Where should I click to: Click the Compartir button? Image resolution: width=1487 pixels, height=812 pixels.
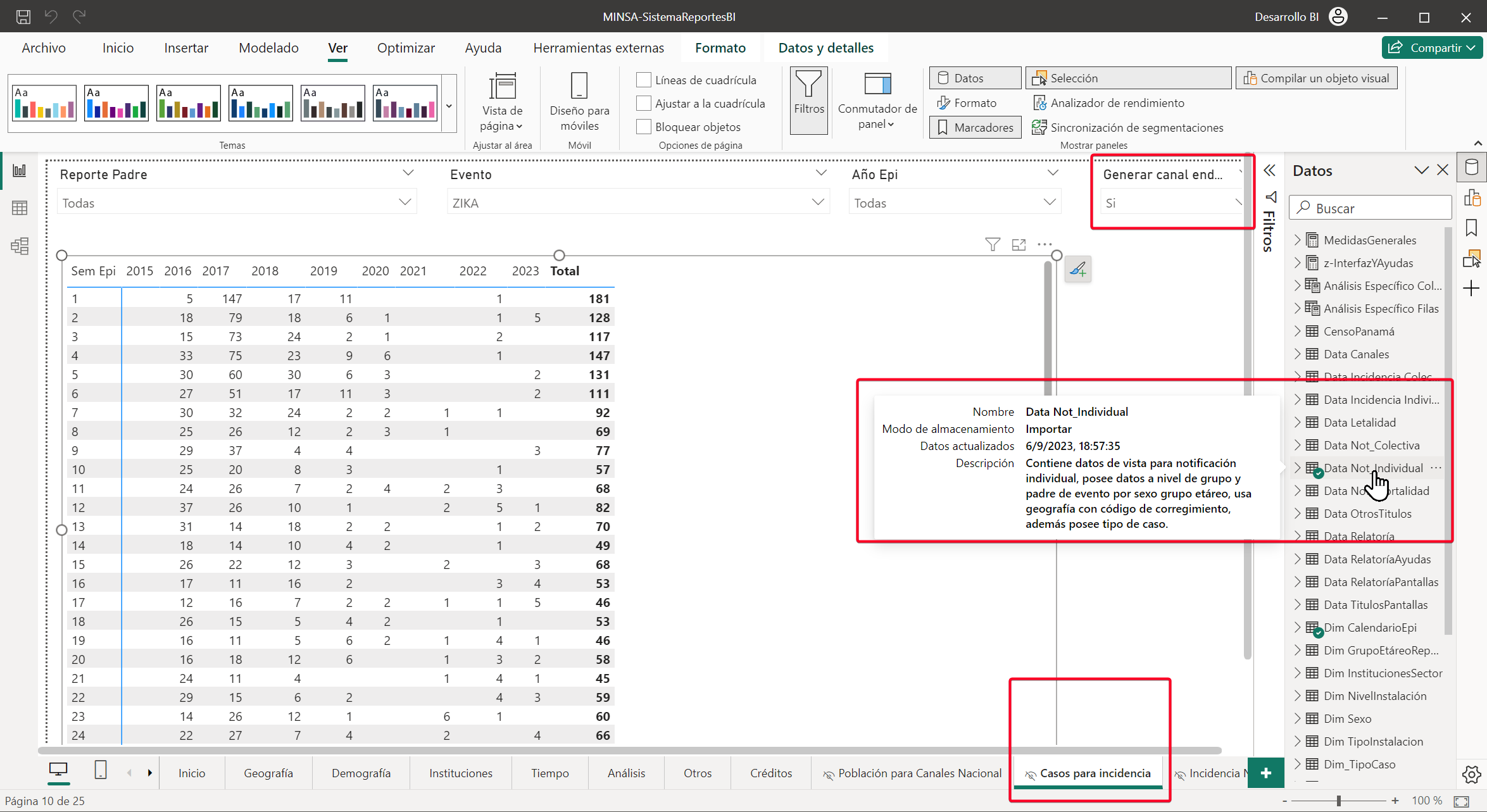pyautogui.click(x=1432, y=48)
